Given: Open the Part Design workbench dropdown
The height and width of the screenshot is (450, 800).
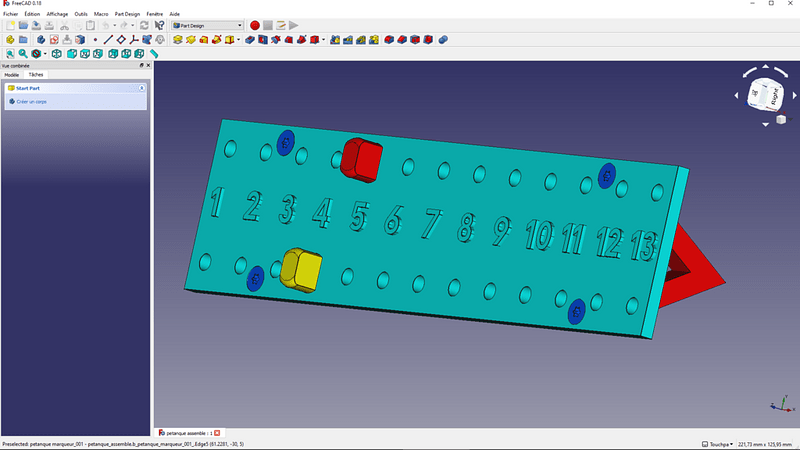Looking at the screenshot, I should (207, 26).
